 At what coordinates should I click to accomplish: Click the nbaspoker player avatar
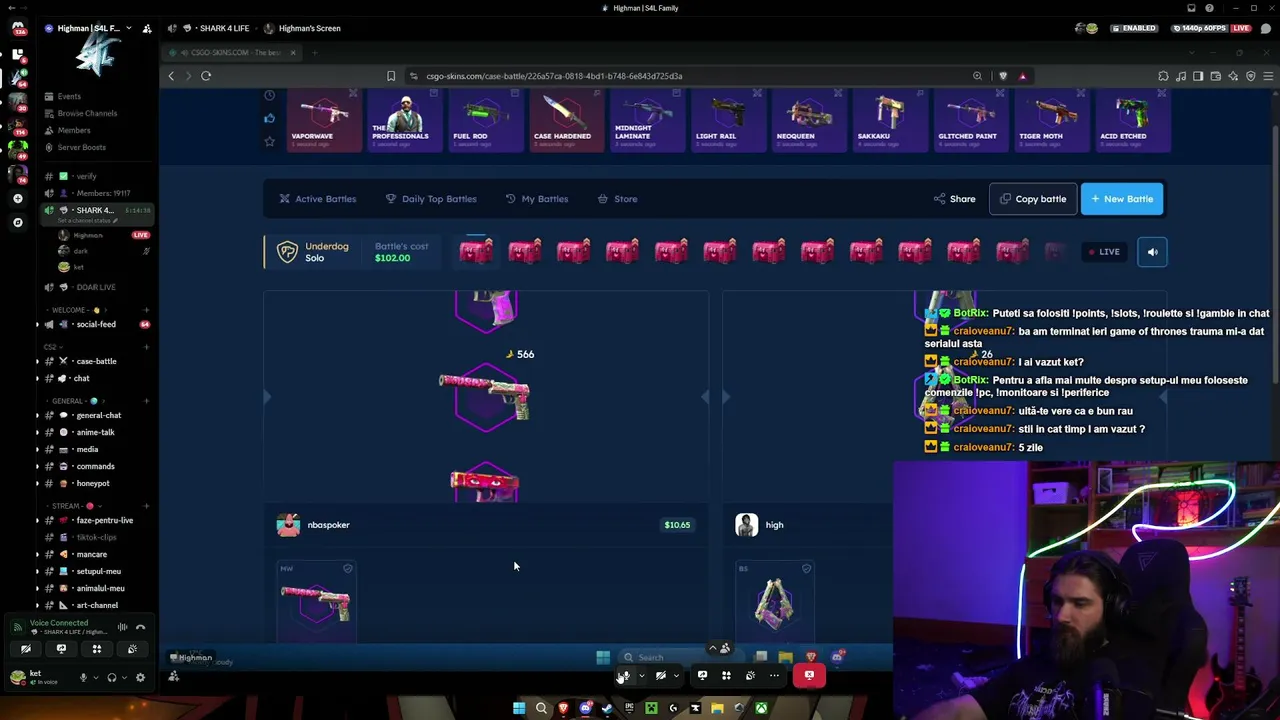288,525
